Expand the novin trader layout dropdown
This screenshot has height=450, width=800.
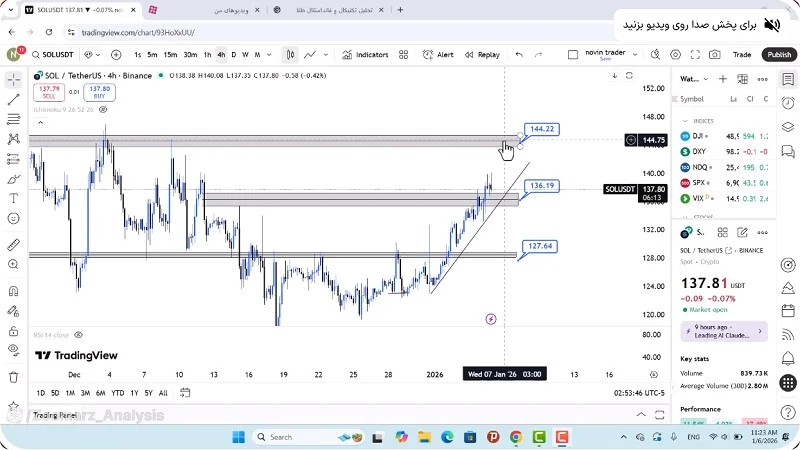click(636, 55)
